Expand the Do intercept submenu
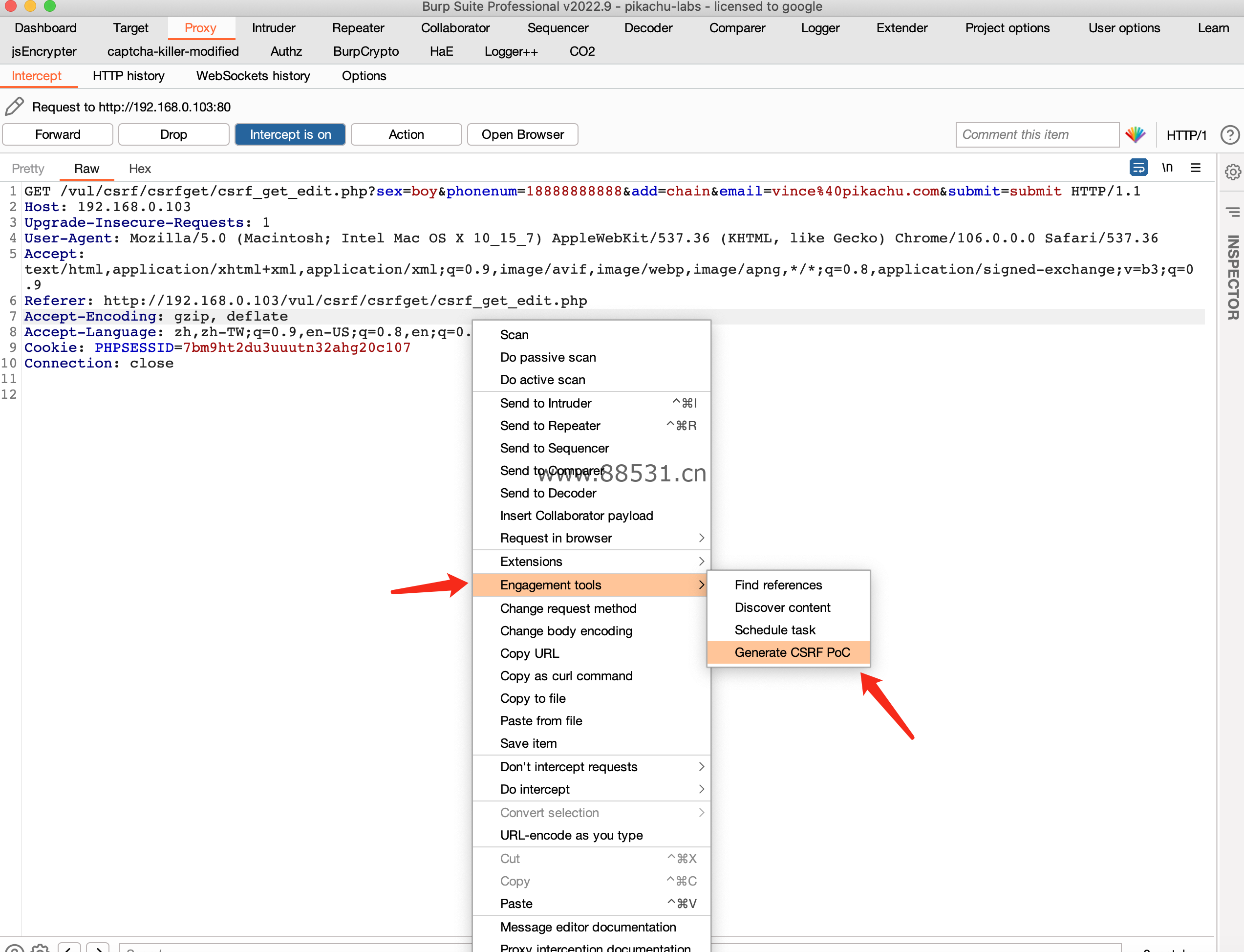Image resolution: width=1244 pixels, height=952 pixels. (x=591, y=789)
